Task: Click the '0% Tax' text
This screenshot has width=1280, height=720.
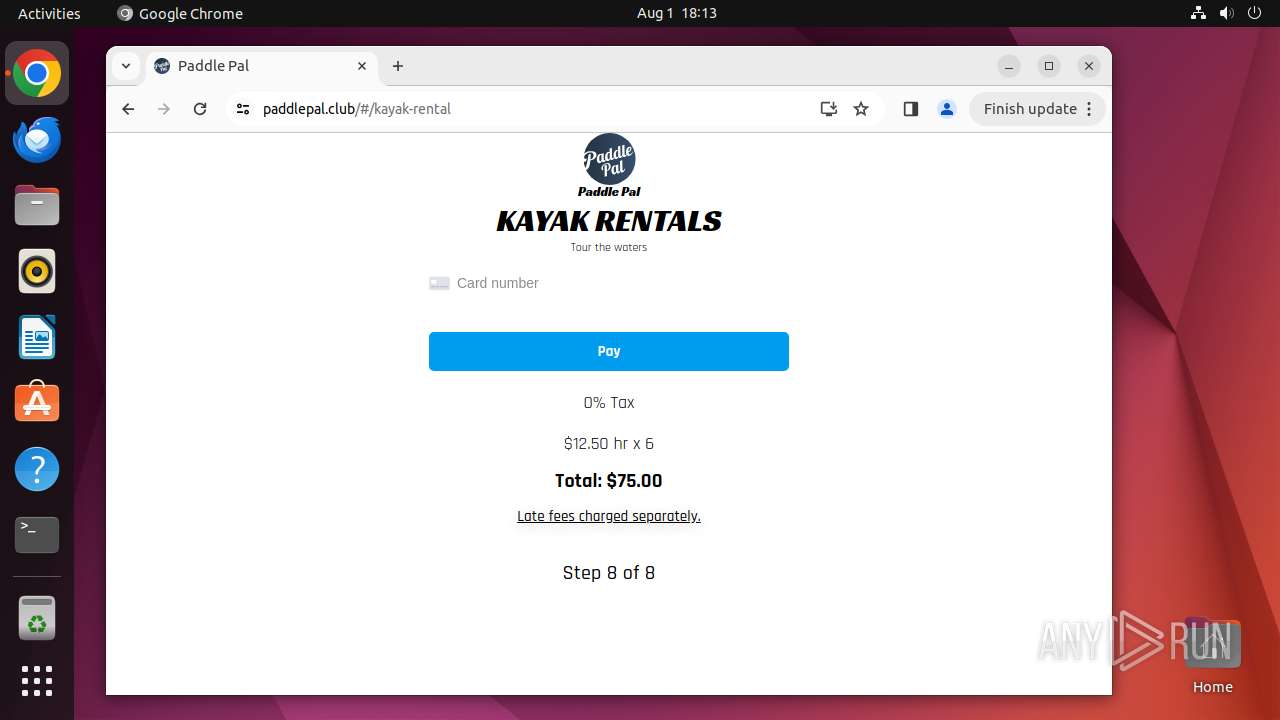Action: [x=609, y=402]
